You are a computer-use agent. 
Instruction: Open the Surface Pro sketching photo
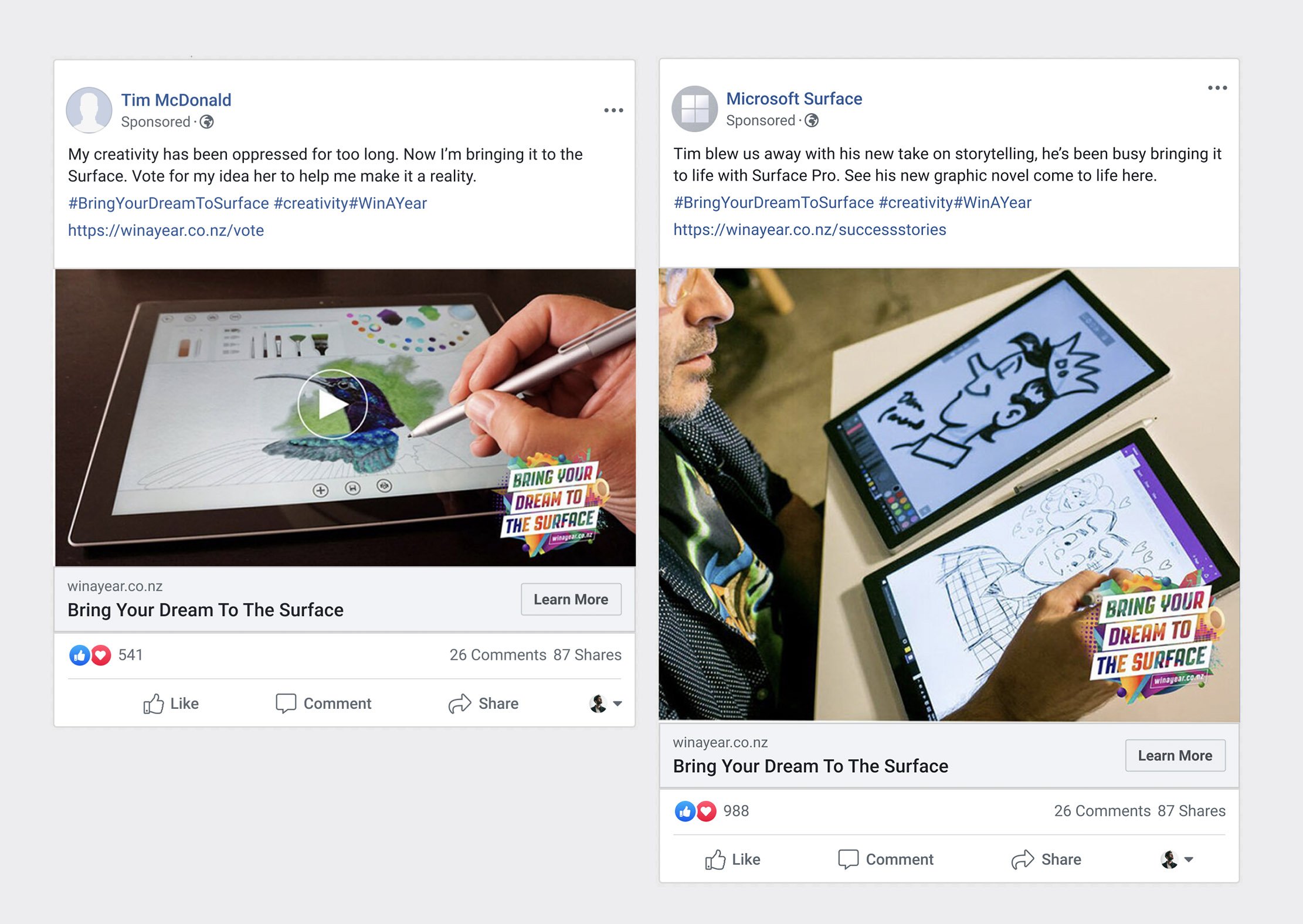coord(949,494)
